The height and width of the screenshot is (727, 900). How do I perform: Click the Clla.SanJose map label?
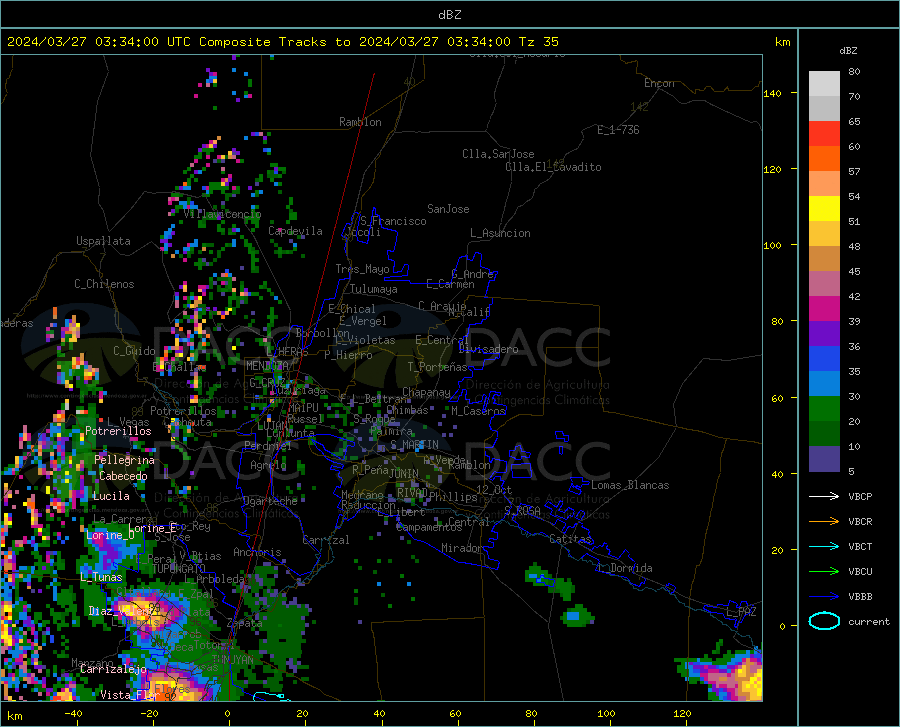[498, 154]
